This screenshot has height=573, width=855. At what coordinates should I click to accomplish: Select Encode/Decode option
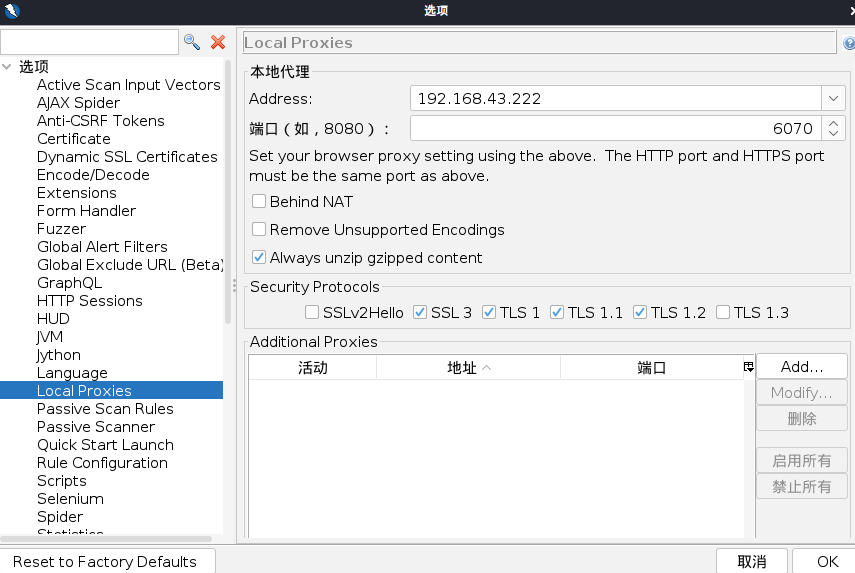coord(93,174)
